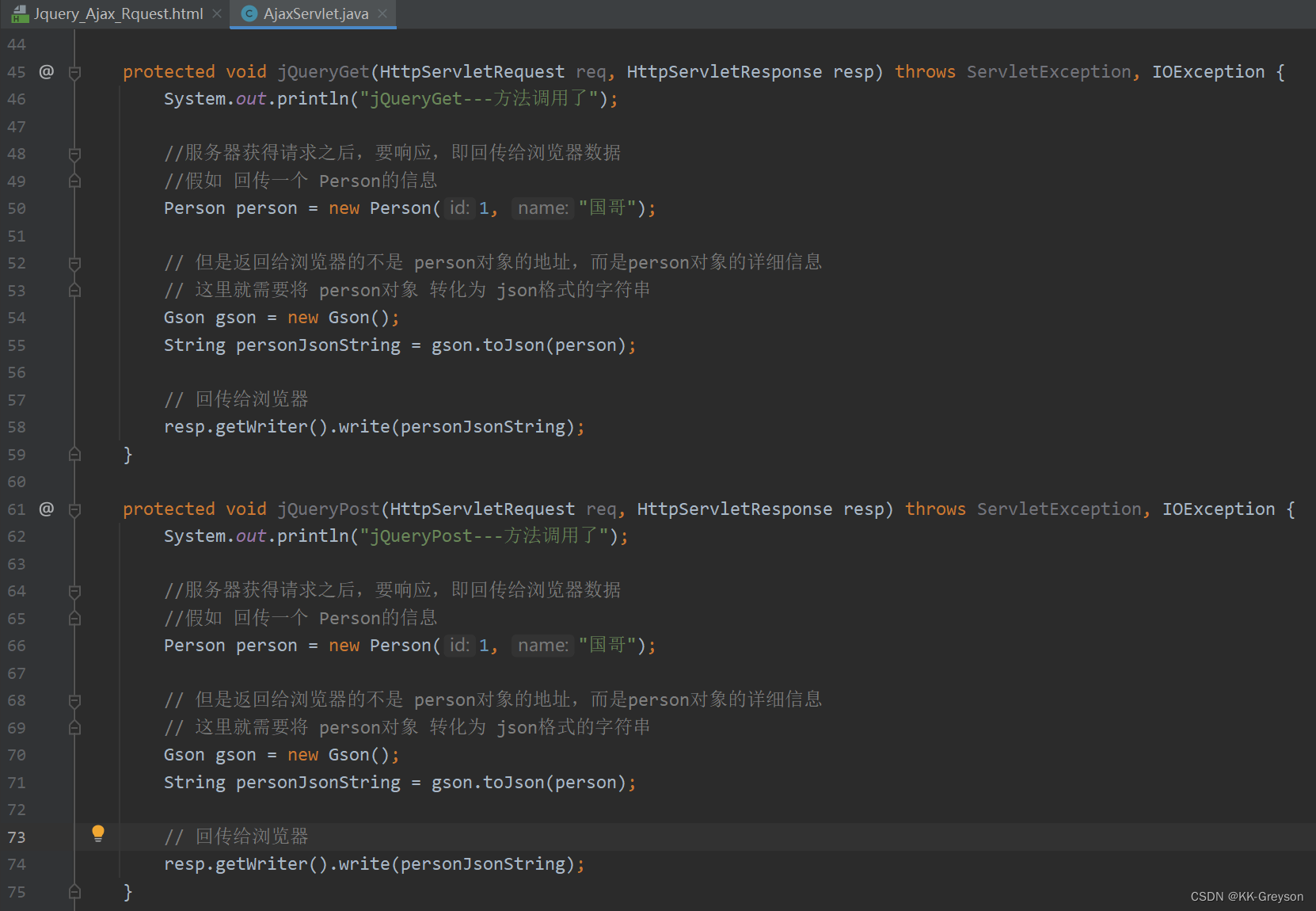Click the jQueryPost method name on line 61
This screenshot has height=911, width=1316.
(329, 509)
